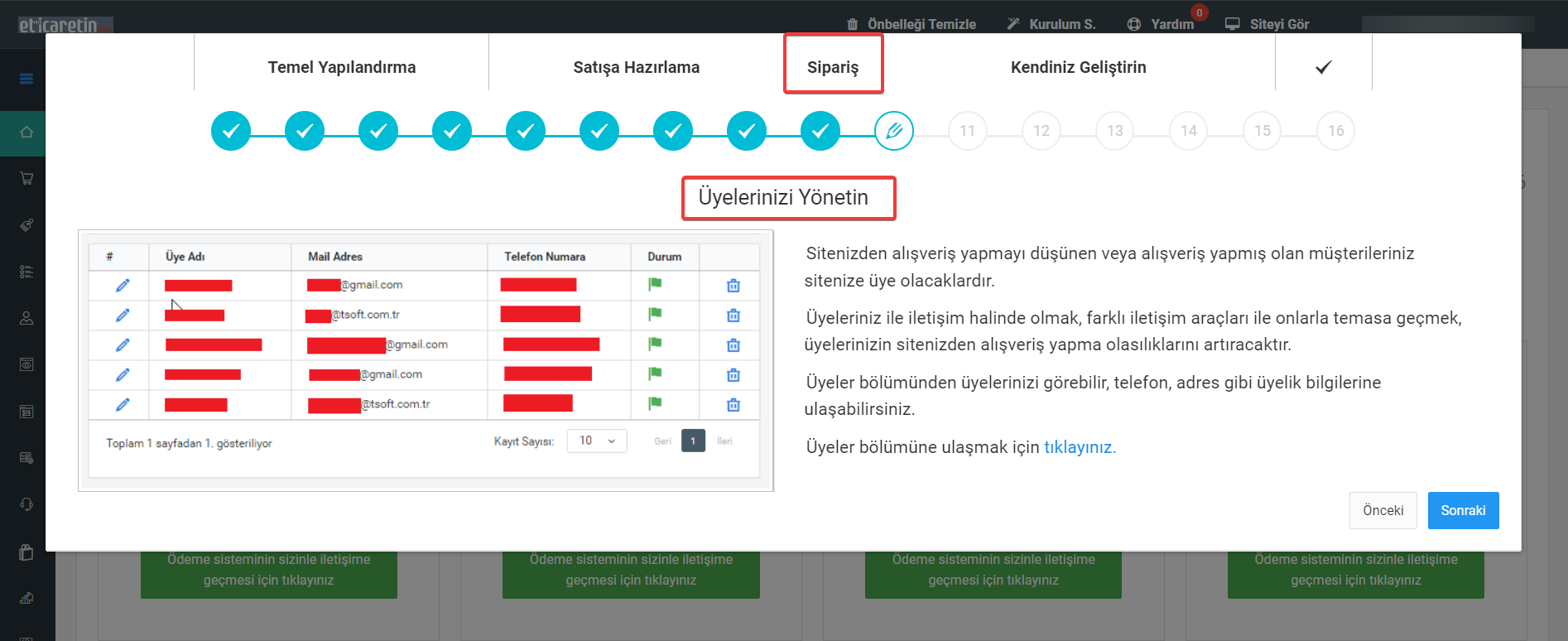
Task: Open the database settings sidebar icon
Action: pos(26,458)
